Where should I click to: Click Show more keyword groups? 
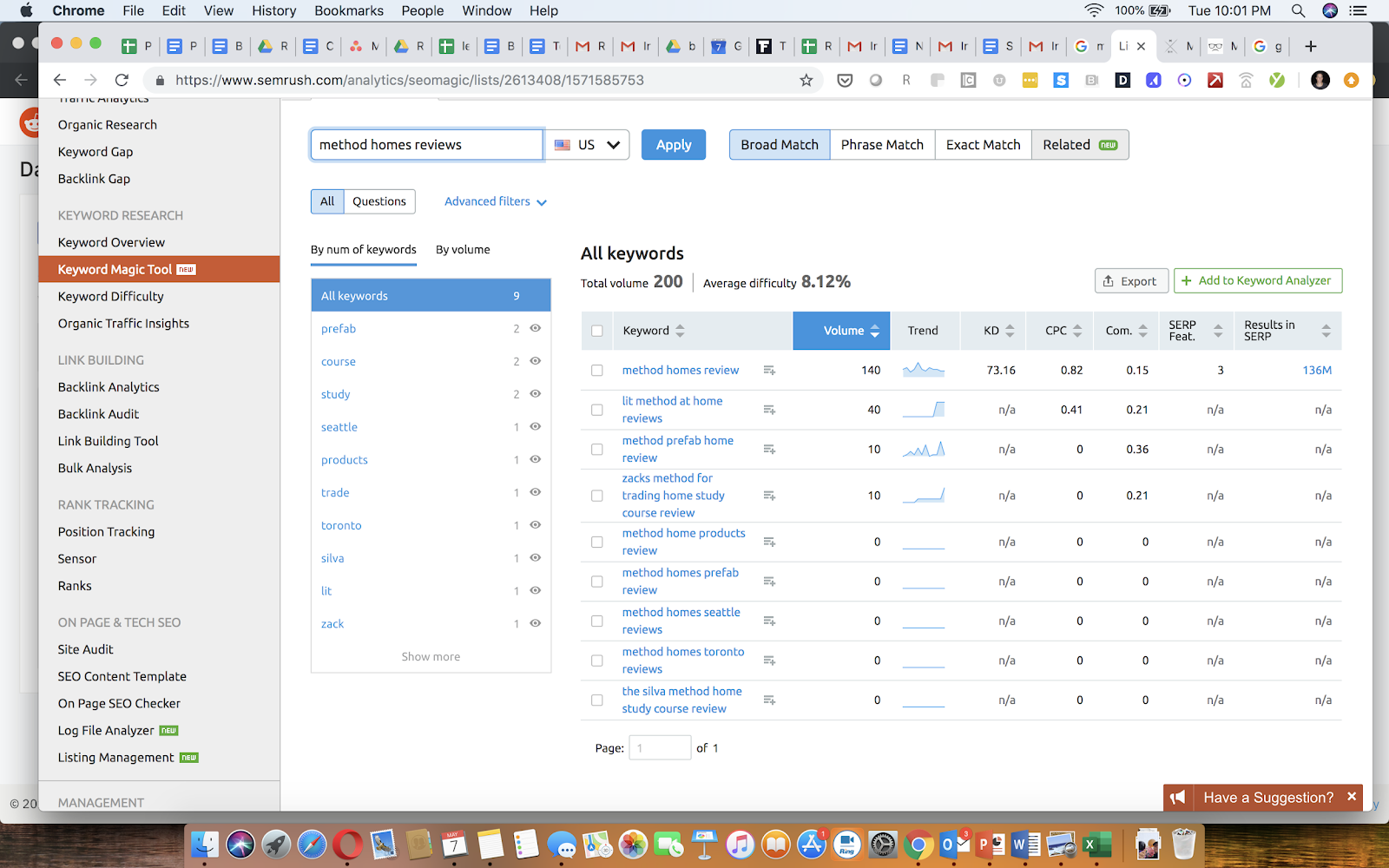pyautogui.click(x=431, y=657)
